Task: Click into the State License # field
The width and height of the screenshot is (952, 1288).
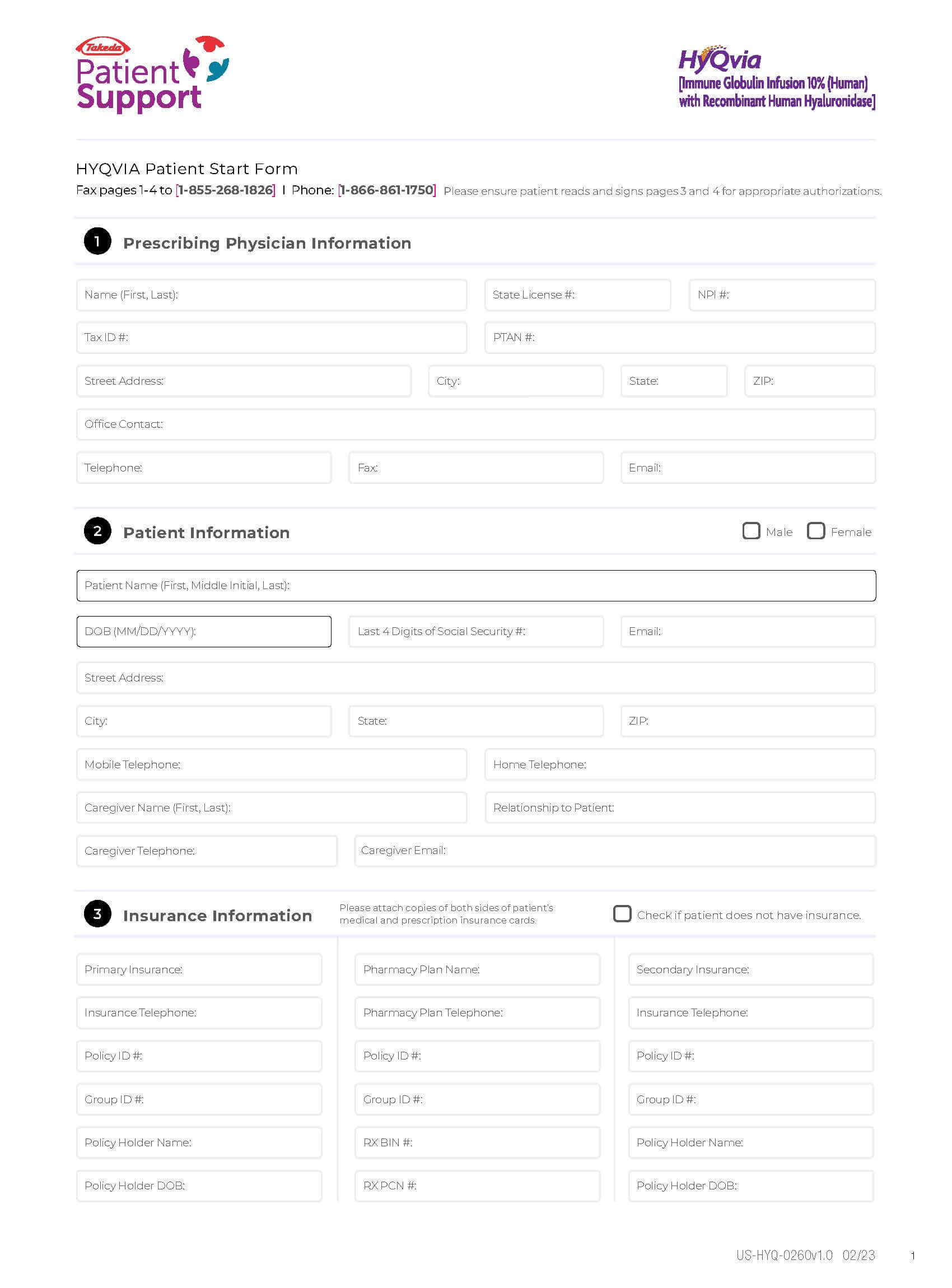Action: coord(577,295)
